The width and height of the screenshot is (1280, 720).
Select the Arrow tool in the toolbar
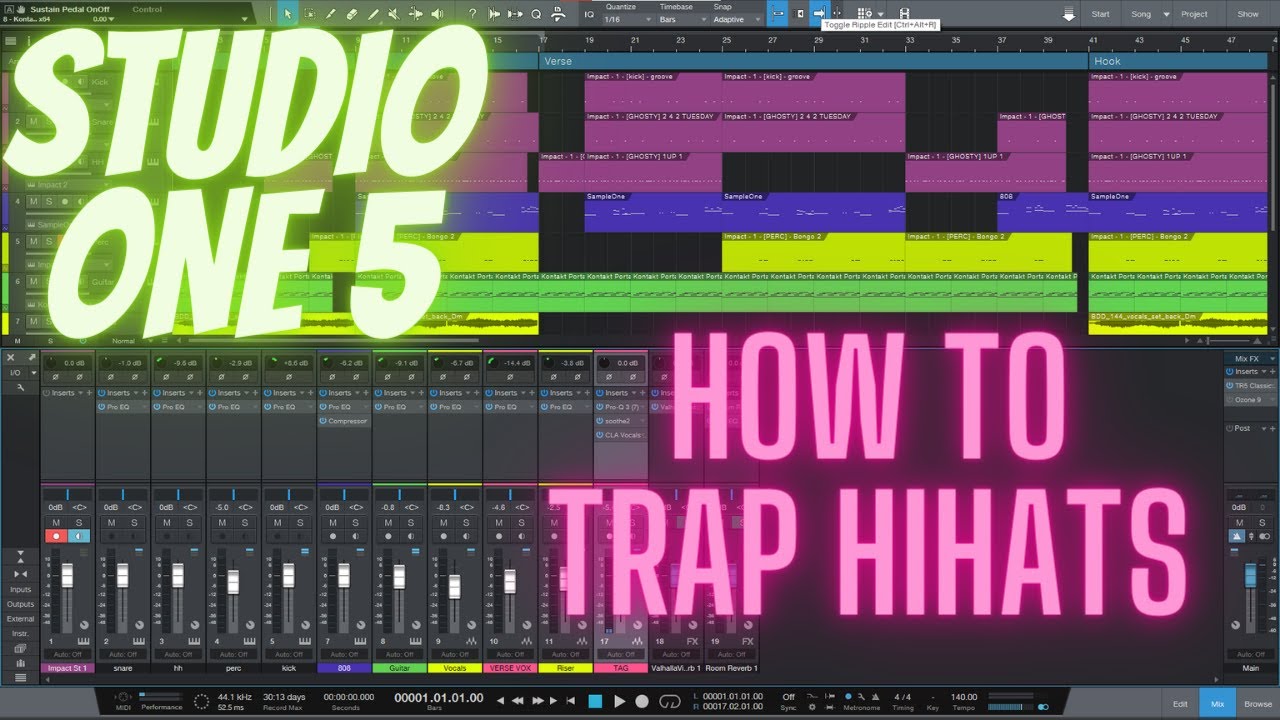point(288,14)
